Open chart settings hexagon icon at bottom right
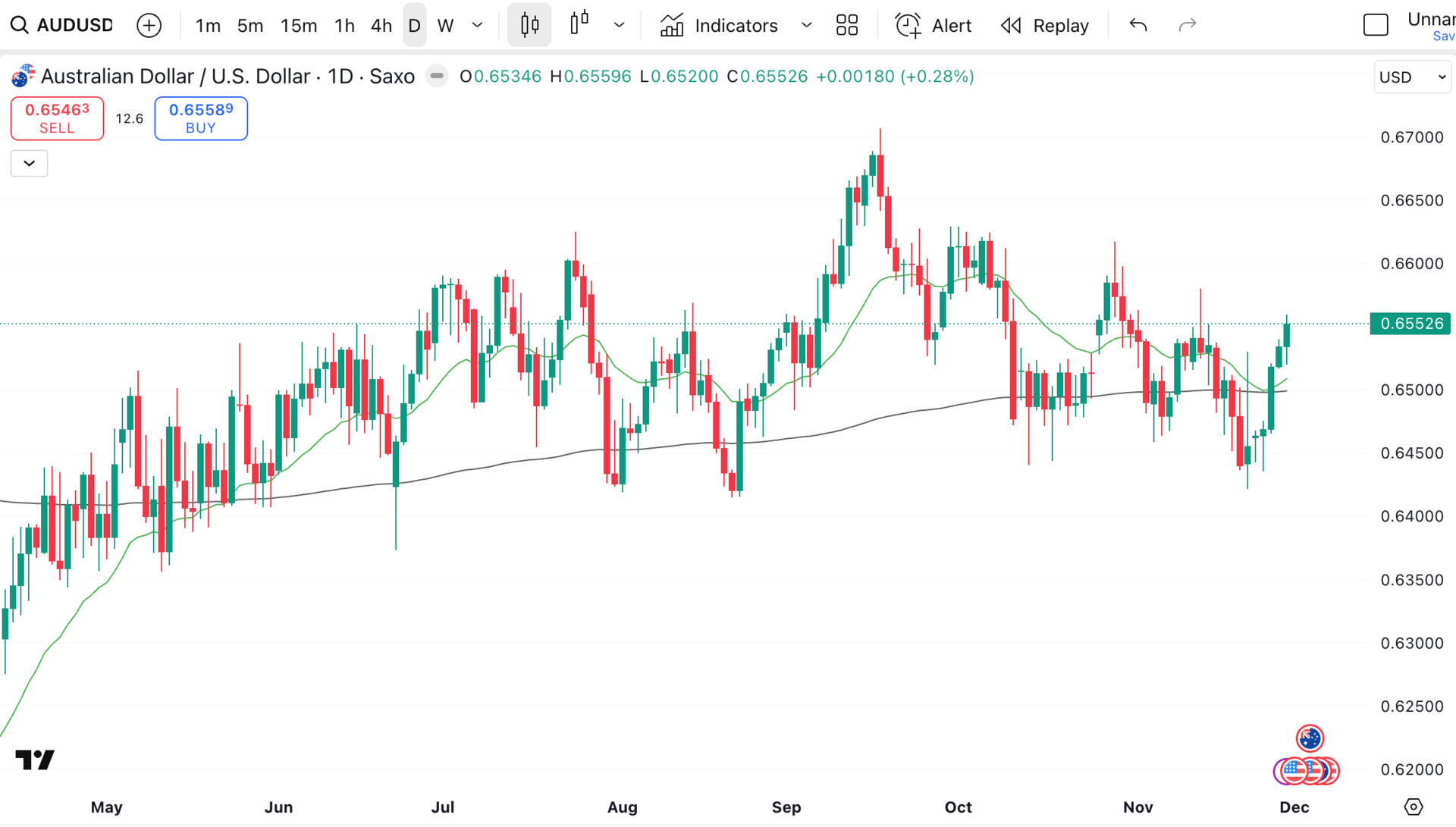Image resolution: width=1456 pixels, height=827 pixels. [1413, 807]
